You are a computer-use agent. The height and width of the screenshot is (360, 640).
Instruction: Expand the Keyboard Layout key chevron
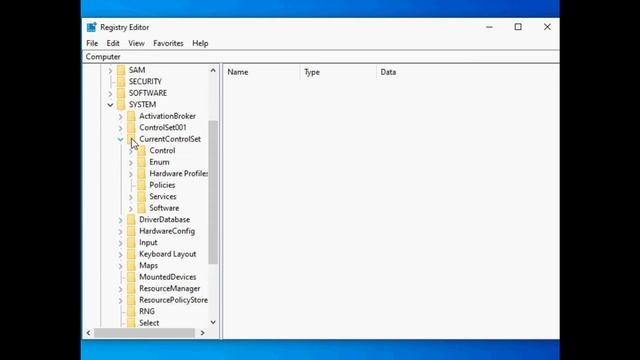(120, 254)
